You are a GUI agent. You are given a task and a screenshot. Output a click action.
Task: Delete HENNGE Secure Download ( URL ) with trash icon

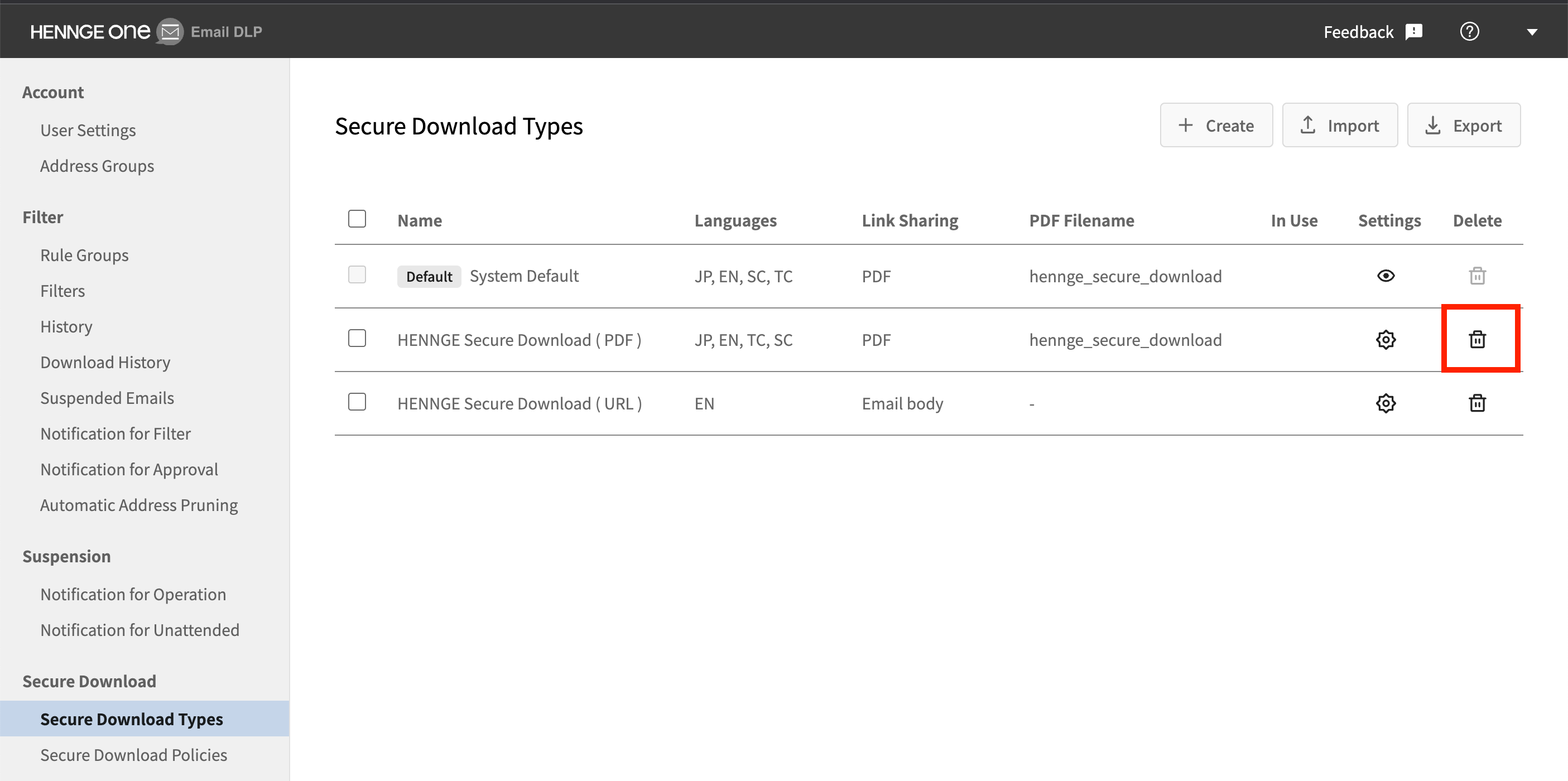[1477, 403]
